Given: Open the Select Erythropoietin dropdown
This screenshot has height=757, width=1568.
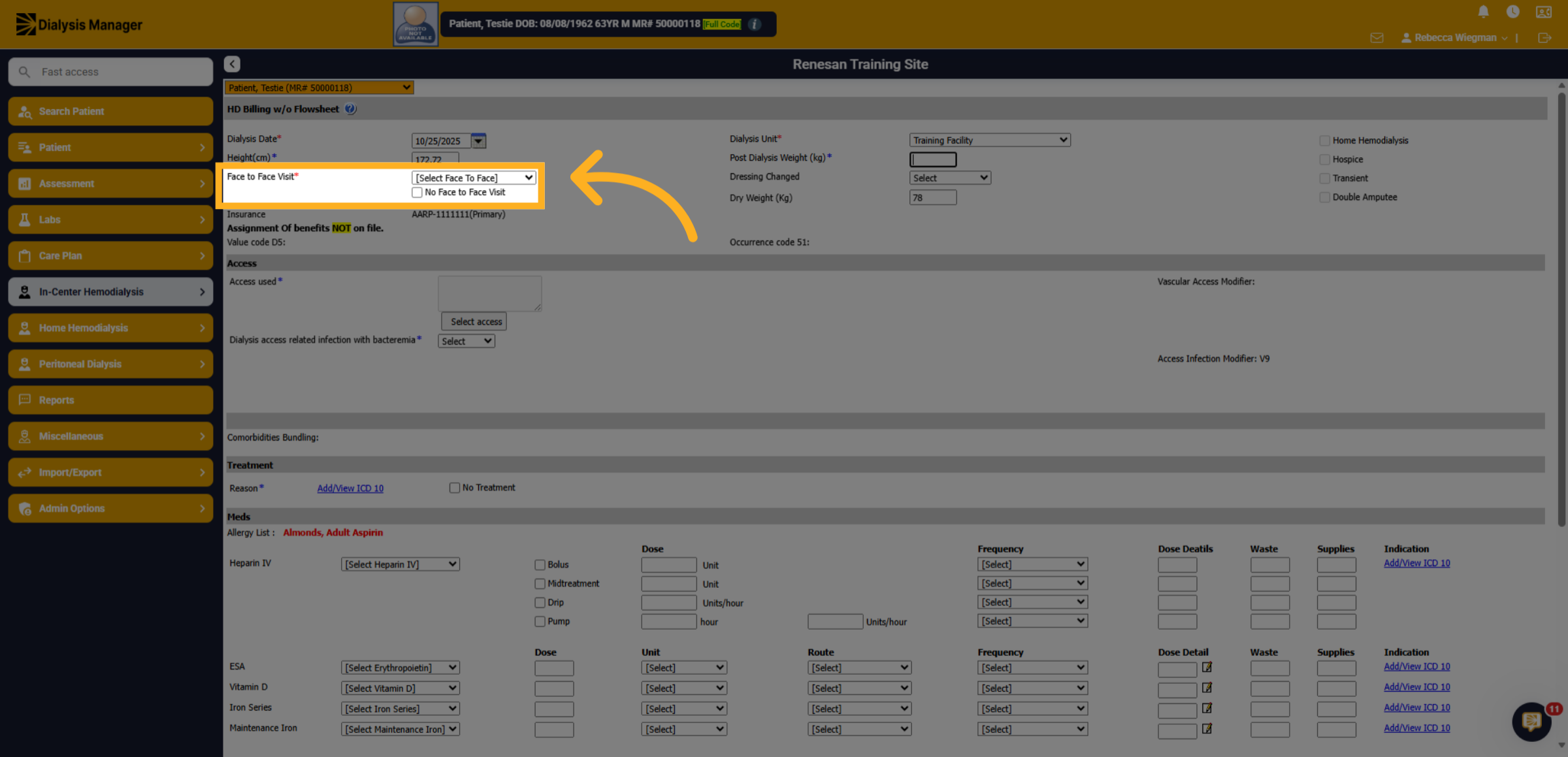Looking at the screenshot, I should point(400,668).
